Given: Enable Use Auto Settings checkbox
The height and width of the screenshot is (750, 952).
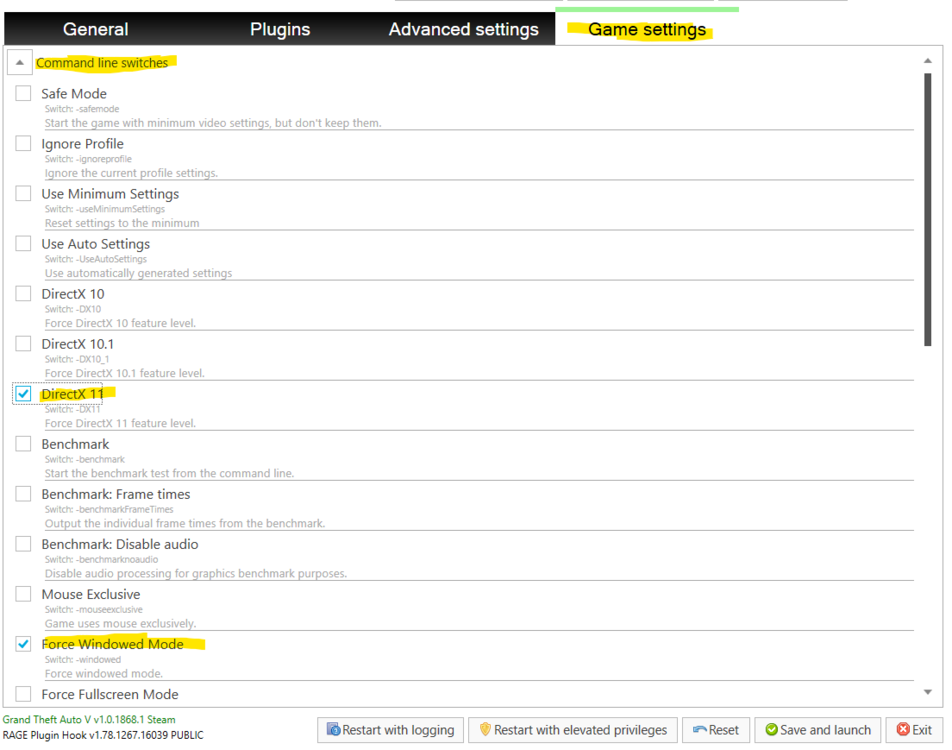Looking at the screenshot, I should [23, 244].
